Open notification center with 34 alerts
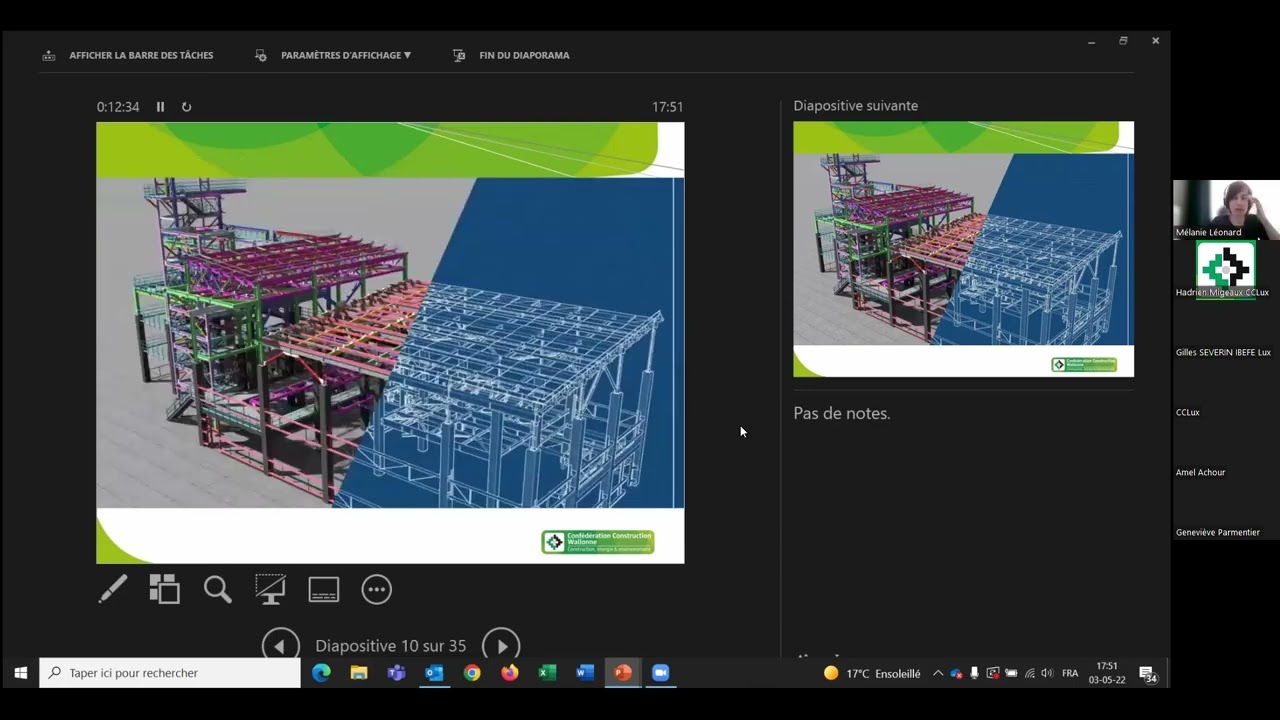 [1148, 674]
